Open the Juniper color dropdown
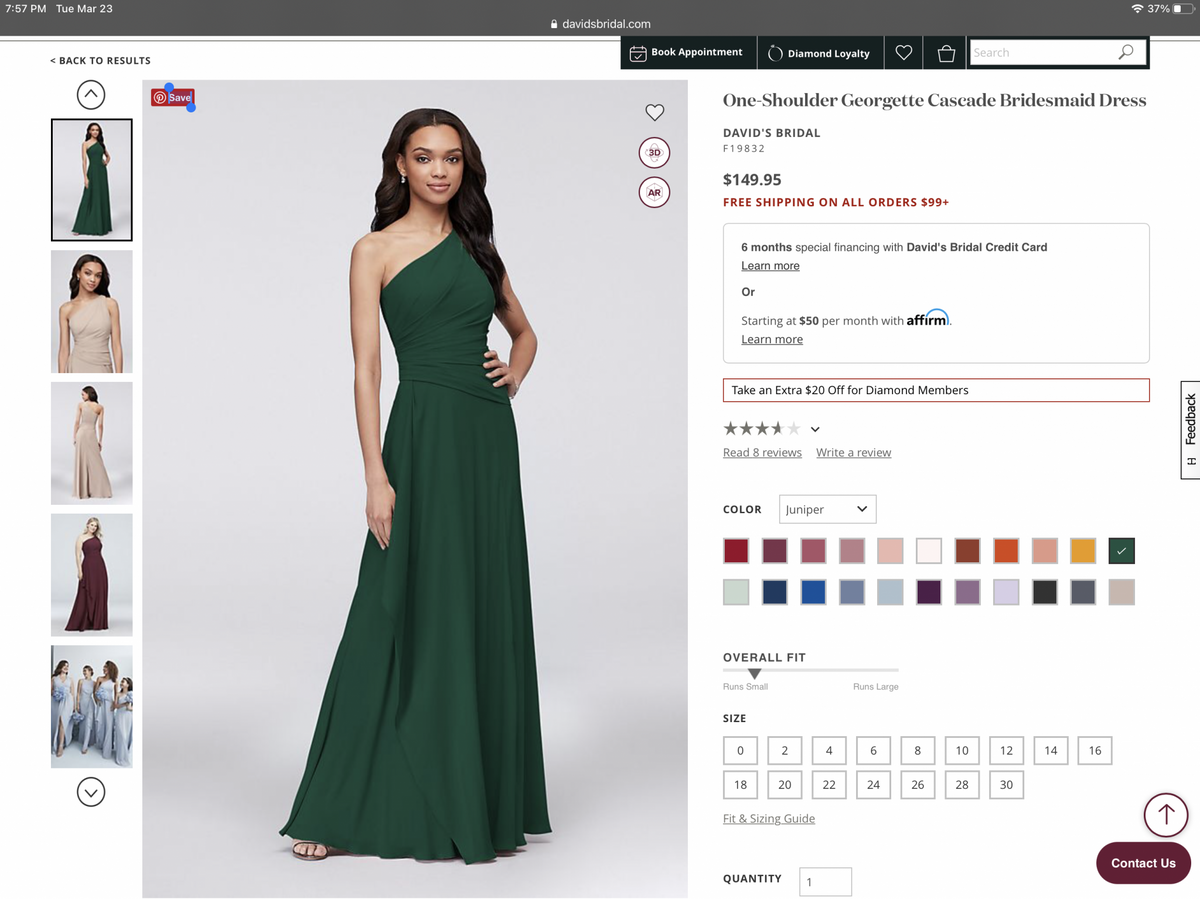 827,509
